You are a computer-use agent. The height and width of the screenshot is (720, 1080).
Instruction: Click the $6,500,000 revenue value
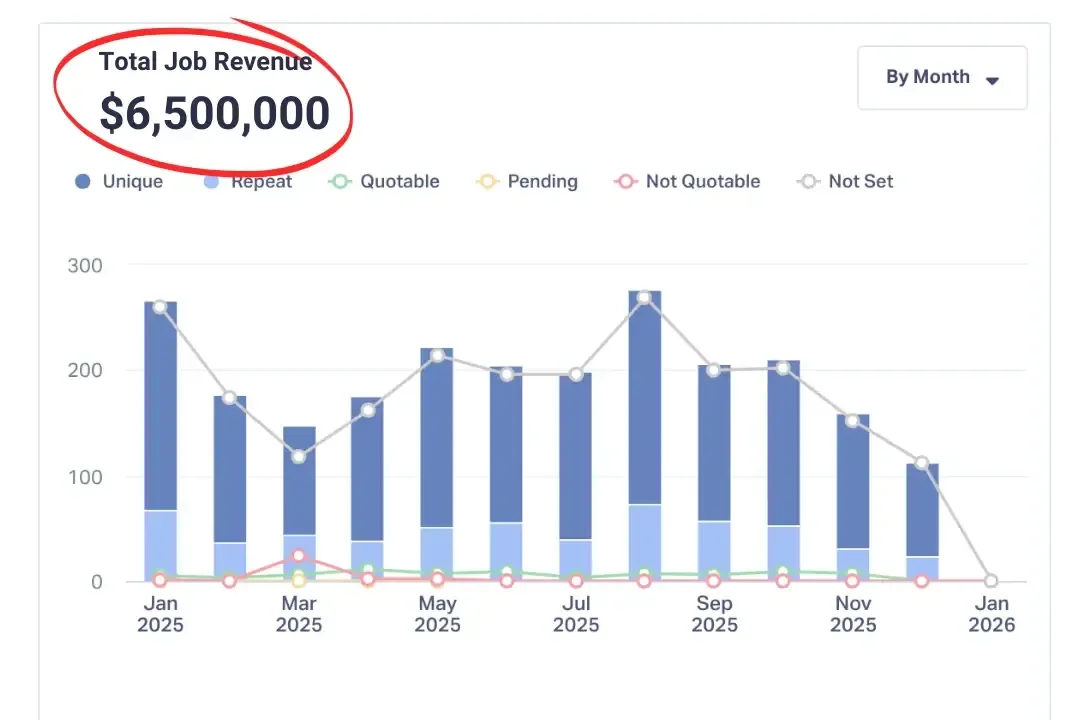[x=215, y=113]
